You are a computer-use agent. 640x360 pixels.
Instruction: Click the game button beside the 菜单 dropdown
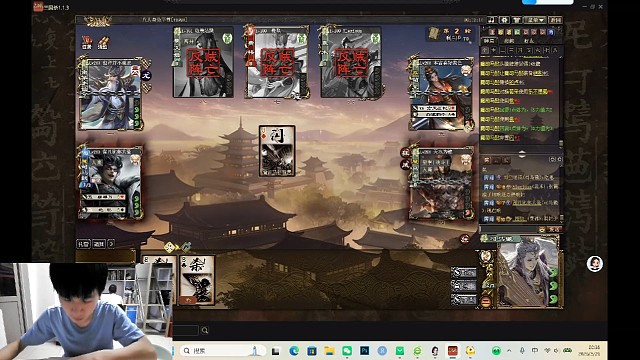(556, 20)
